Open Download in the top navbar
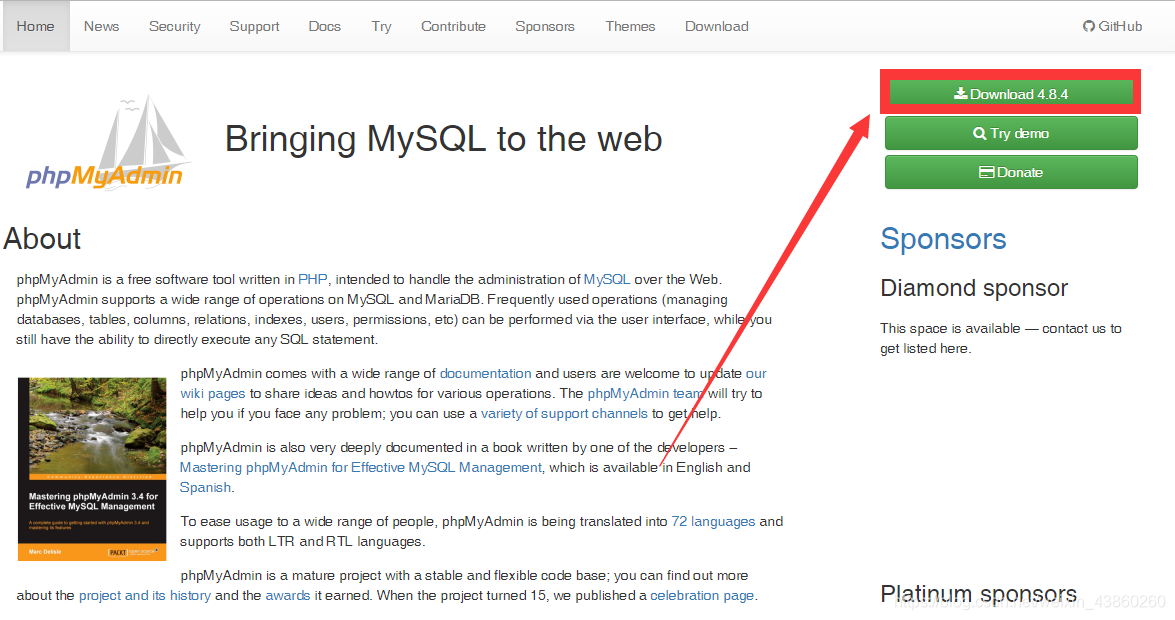The width and height of the screenshot is (1175, 620). (716, 26)
